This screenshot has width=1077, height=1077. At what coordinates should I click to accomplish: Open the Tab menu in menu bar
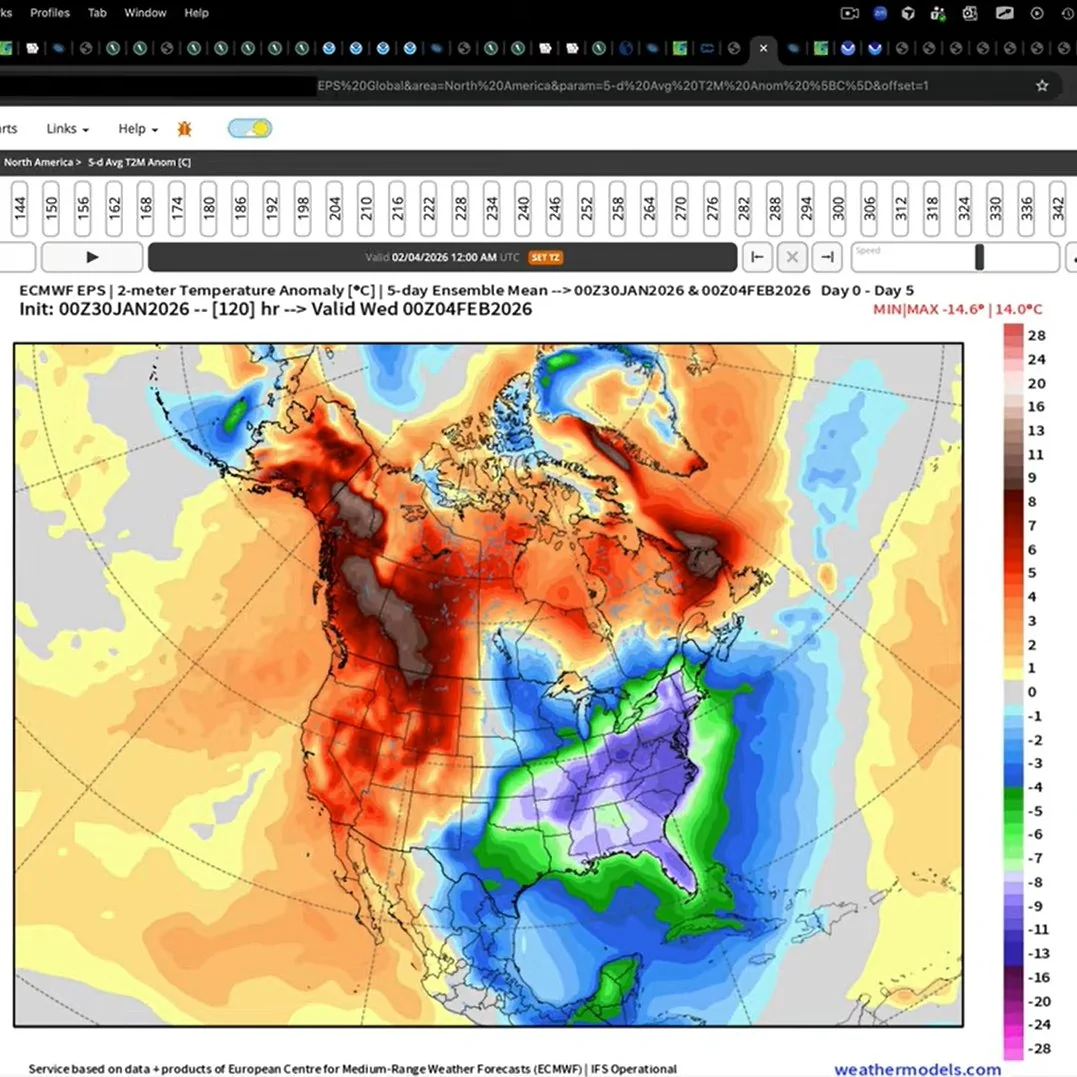[x=97, y=13]
